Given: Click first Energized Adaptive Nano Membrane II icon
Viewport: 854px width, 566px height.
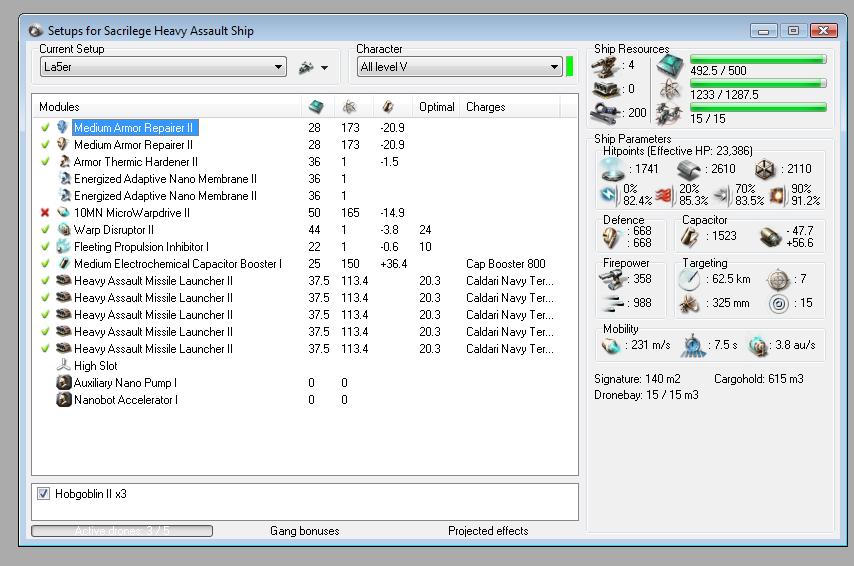Looking at the screenshot, I should click(x=64, y=178).
